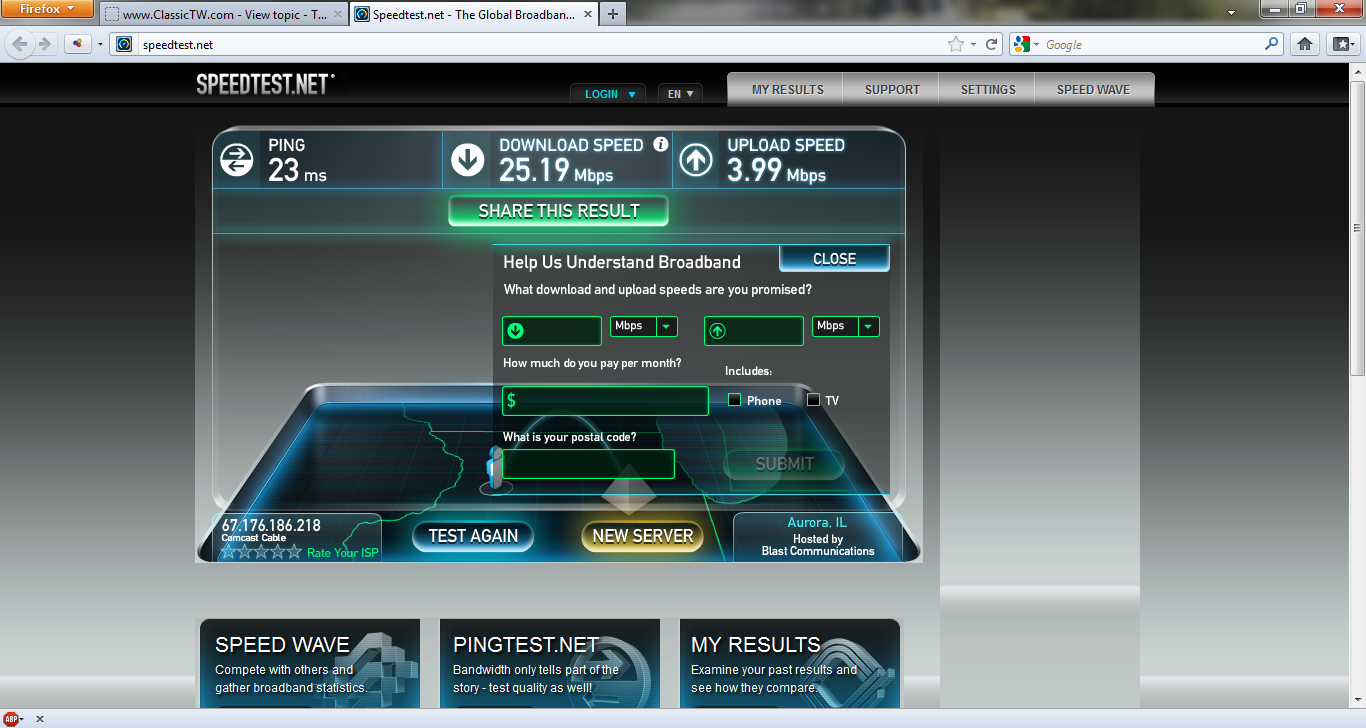Click the SUBMIT button
The width and height of the screenshot is (1366, 728).
pyautogui.click(x=784, y=463)
